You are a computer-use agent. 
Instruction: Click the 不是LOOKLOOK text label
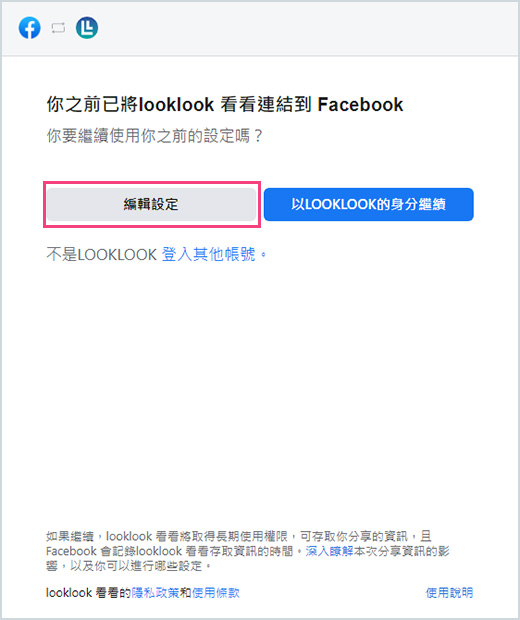[x=102, y=255]
